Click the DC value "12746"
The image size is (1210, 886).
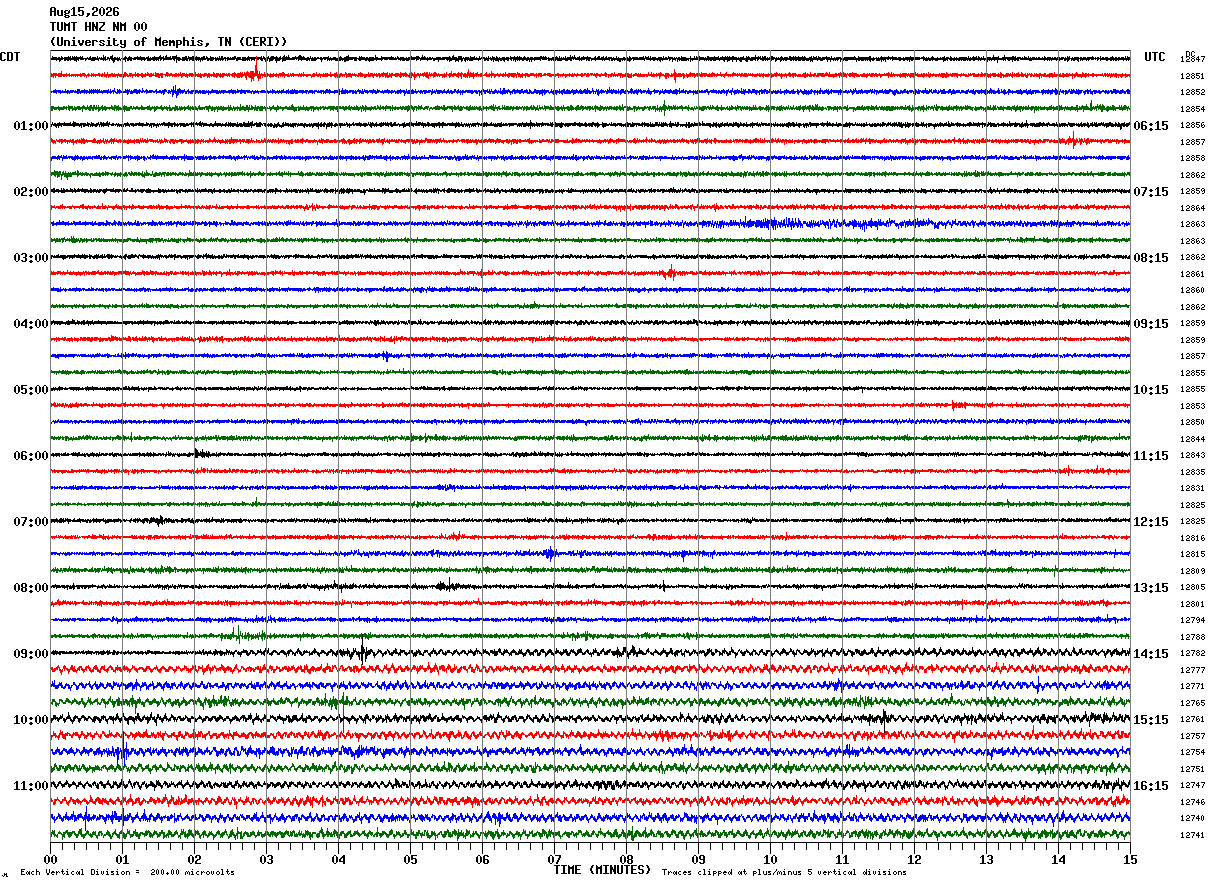coord(1192,802)
